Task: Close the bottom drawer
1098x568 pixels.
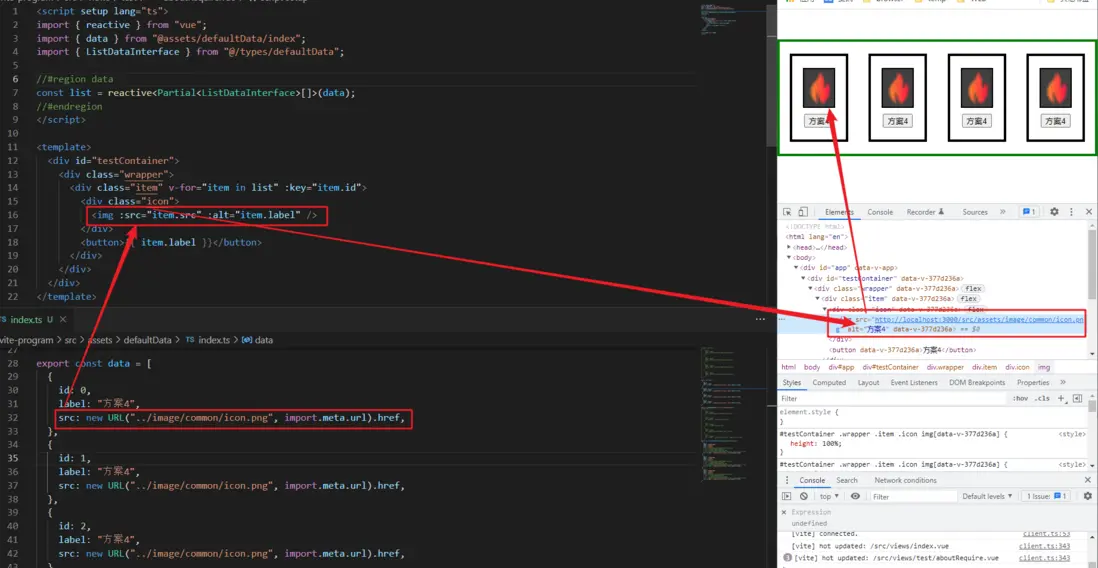Action: (x=1087, y=480)
